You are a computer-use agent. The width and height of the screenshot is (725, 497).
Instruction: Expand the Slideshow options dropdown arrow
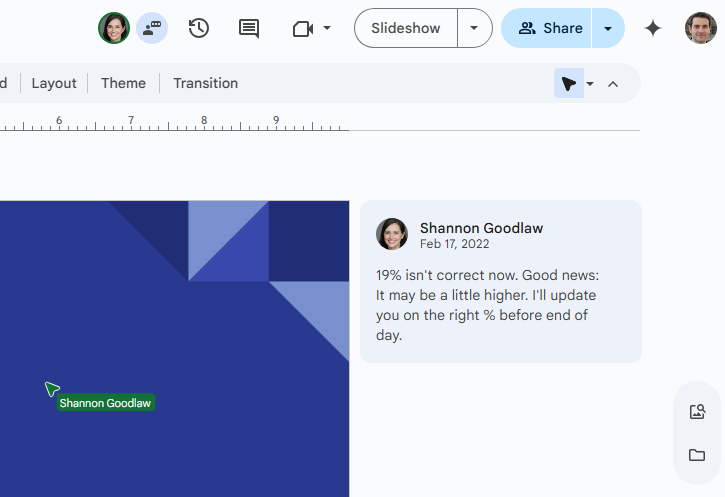point(474,28)
